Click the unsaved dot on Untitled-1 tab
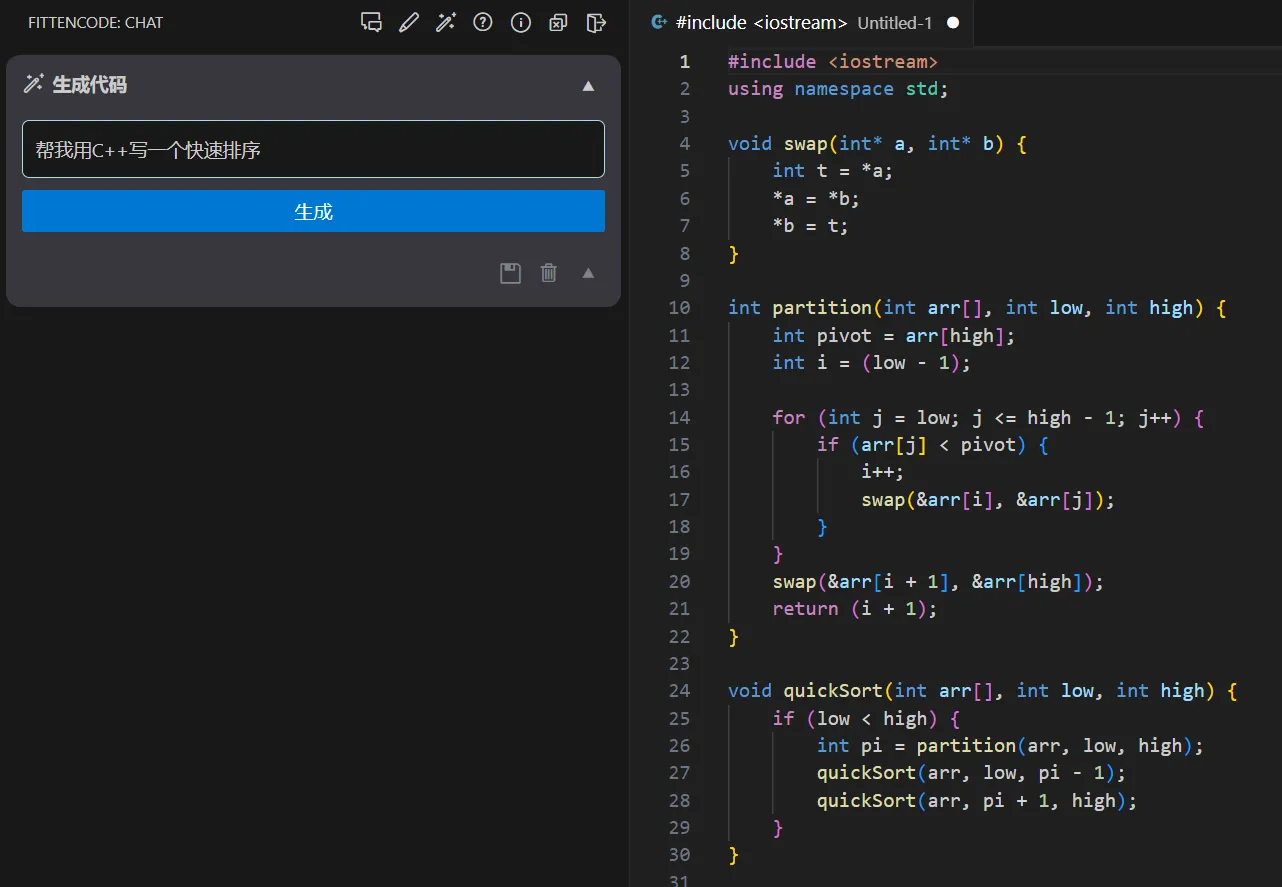Viewport: 1282px width, 887px height. (x=953, y=22)
